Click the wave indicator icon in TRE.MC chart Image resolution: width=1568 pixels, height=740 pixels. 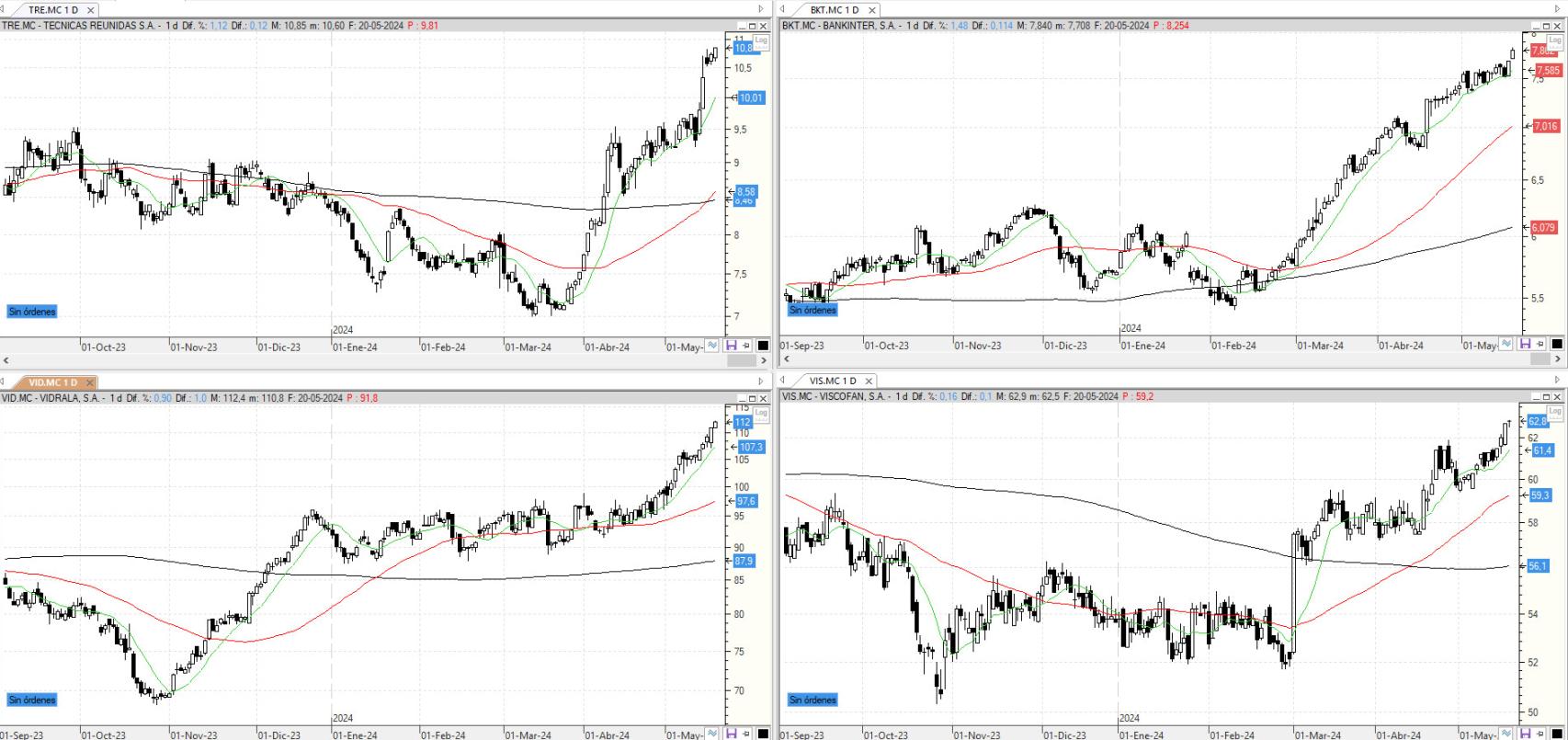(712, 346)
